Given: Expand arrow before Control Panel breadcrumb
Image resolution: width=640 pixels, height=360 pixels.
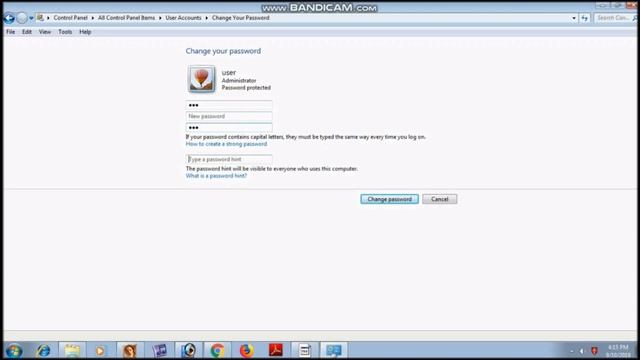Looking at the screenshot, I should click(48, 18).
